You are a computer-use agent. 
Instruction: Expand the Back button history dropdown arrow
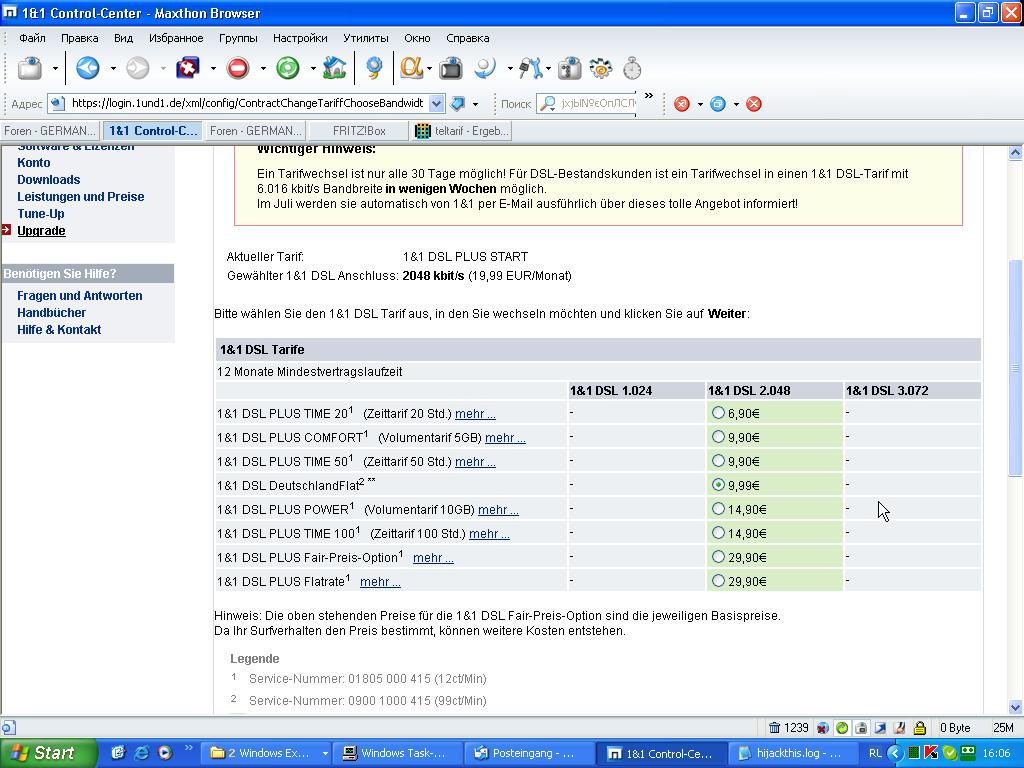pos(113,69)
